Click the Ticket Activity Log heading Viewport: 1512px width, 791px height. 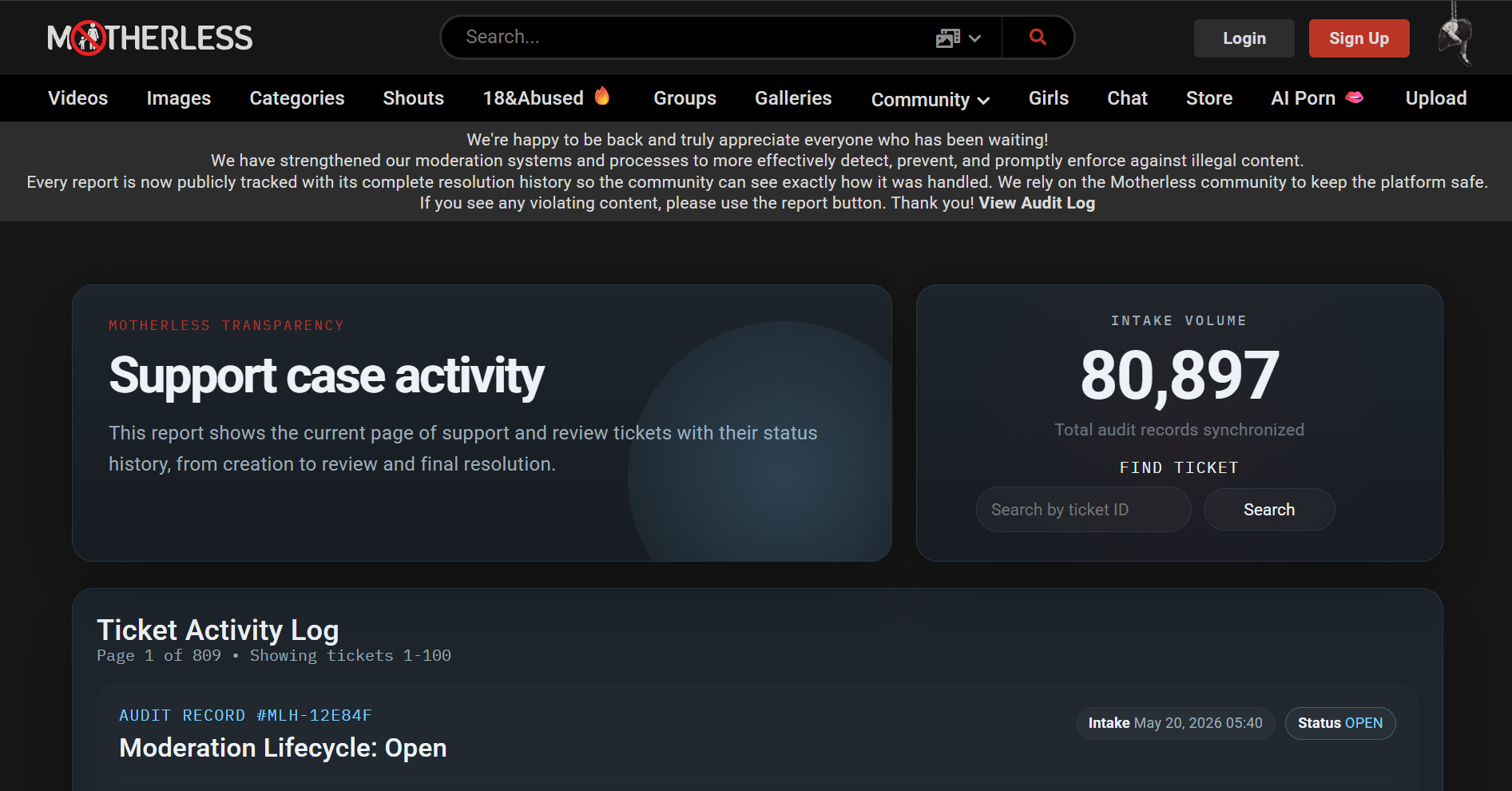(x=218, y=630)
